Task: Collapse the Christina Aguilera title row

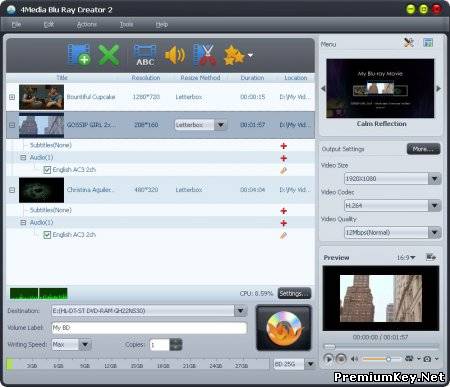Action: point(12,190)
